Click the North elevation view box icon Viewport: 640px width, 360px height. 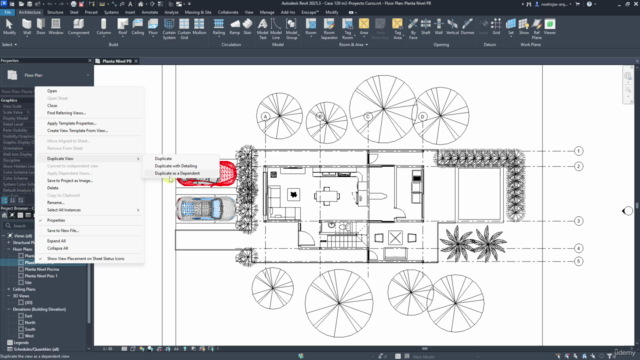[x=21, y=322]
